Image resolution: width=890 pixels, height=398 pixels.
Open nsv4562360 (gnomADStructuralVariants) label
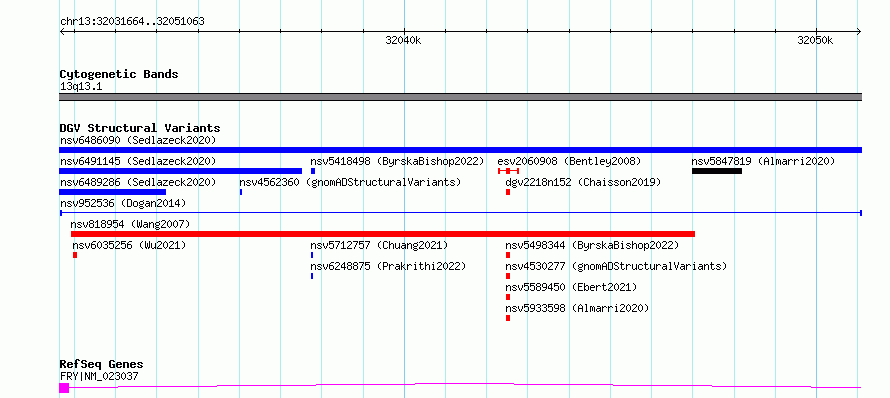[x=350, y=182]
